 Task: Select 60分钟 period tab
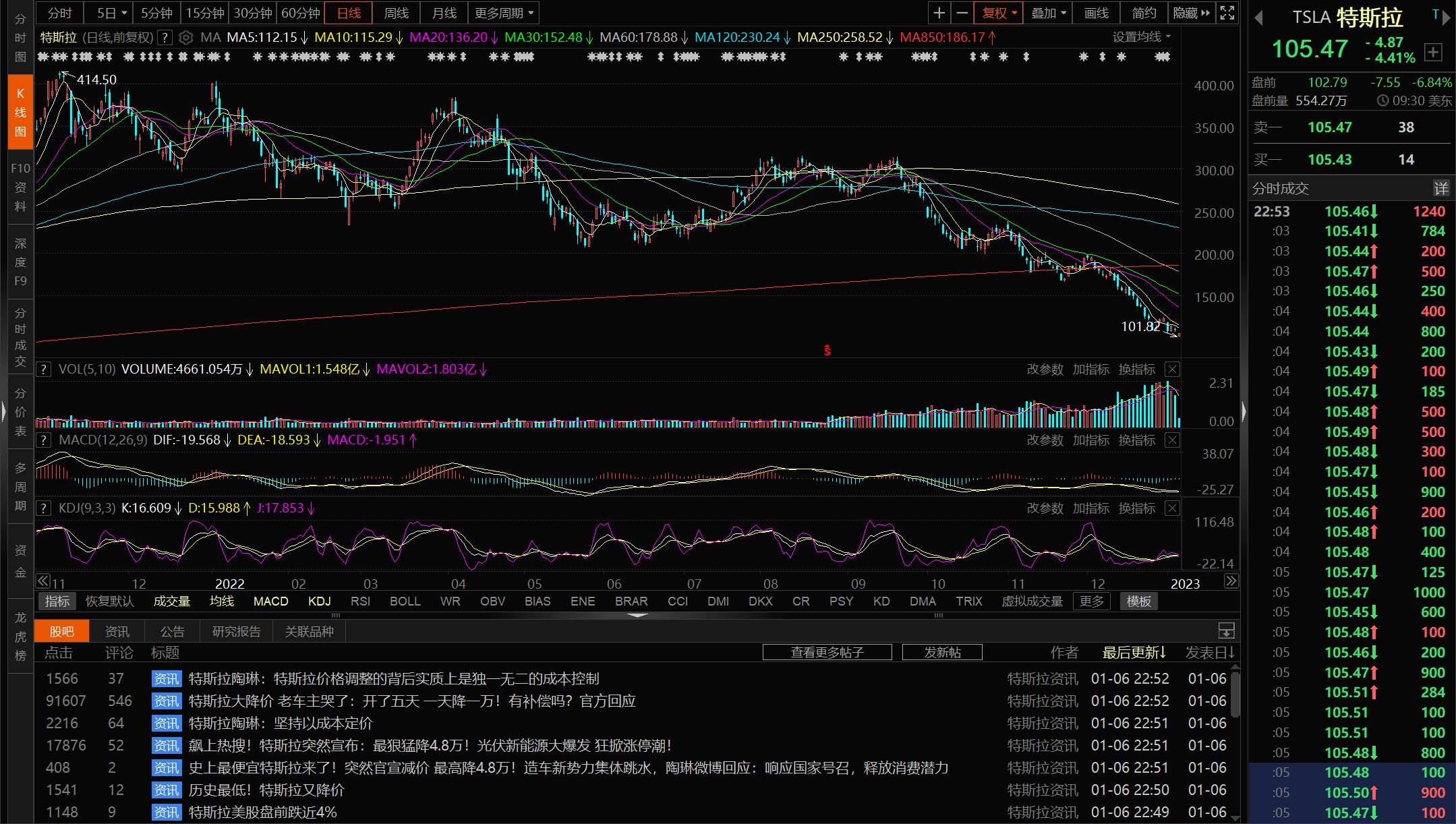coord(300,13)
